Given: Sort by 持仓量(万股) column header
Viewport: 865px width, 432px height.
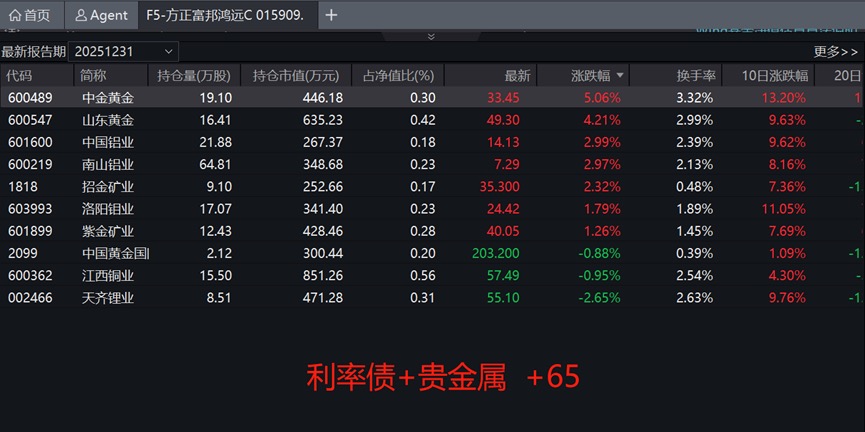Looking at the screenshot, I should pos(194,76).
